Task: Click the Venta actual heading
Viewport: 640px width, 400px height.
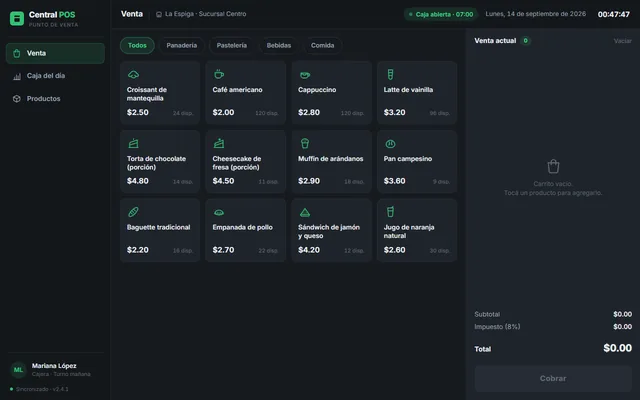Action: coord(495,41)
